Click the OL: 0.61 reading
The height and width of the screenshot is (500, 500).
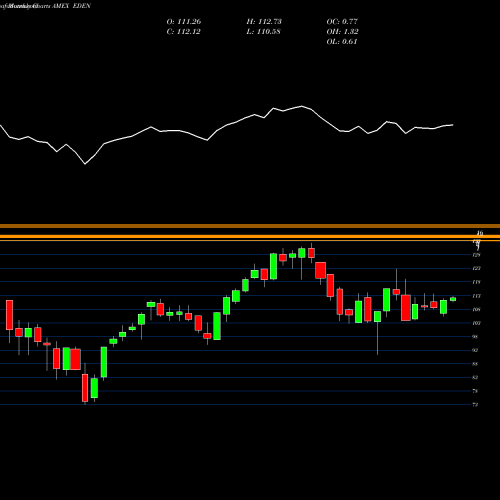tap(342, 42)
